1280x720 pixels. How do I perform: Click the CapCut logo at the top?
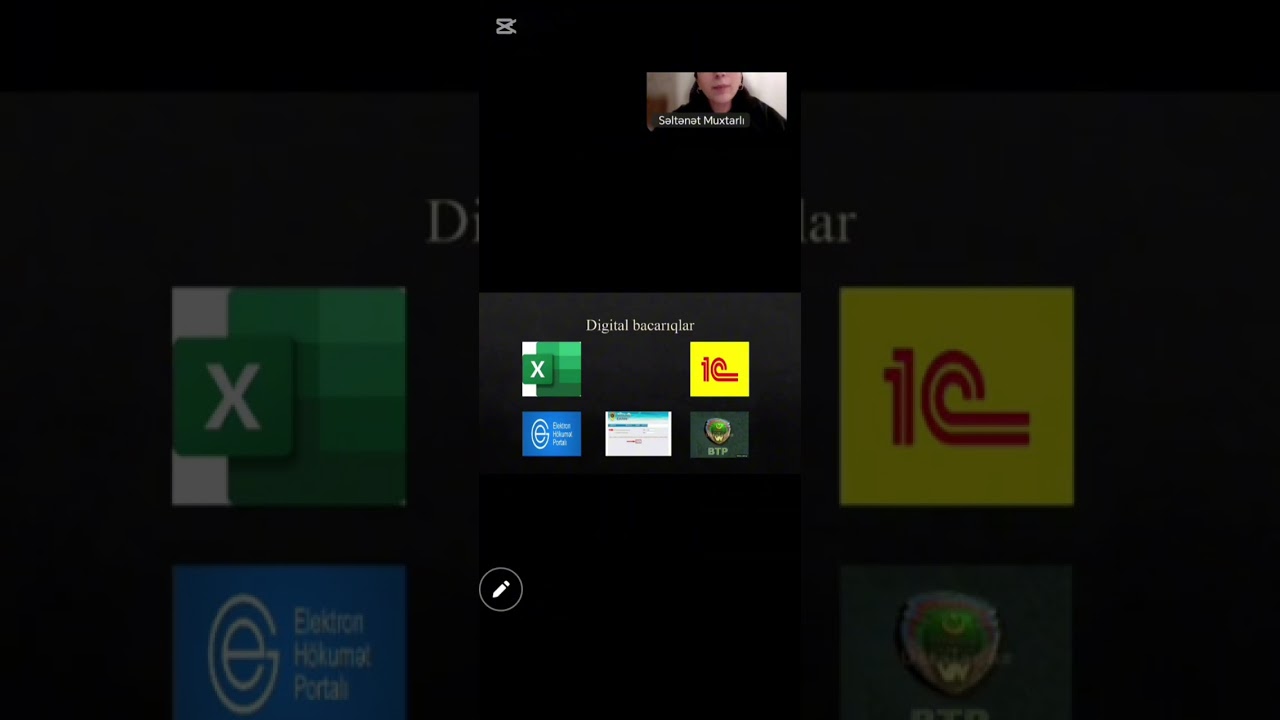coord(506,27)
